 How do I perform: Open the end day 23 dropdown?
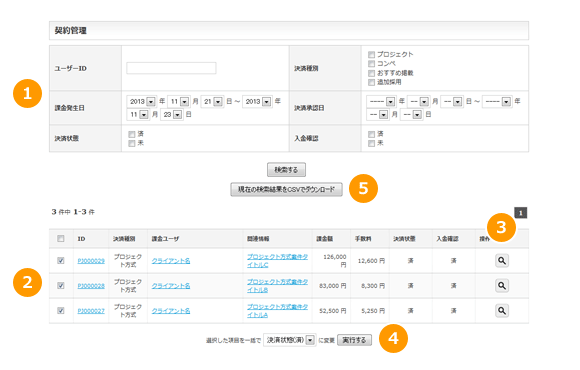coord(172,115)
